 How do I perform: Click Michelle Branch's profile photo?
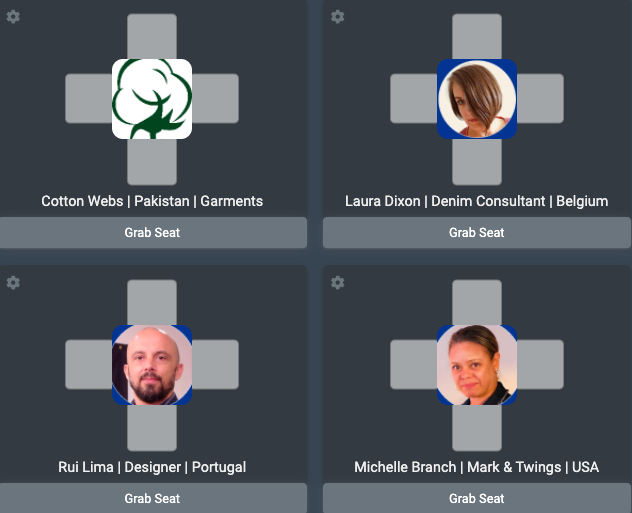tap(477, 365)
